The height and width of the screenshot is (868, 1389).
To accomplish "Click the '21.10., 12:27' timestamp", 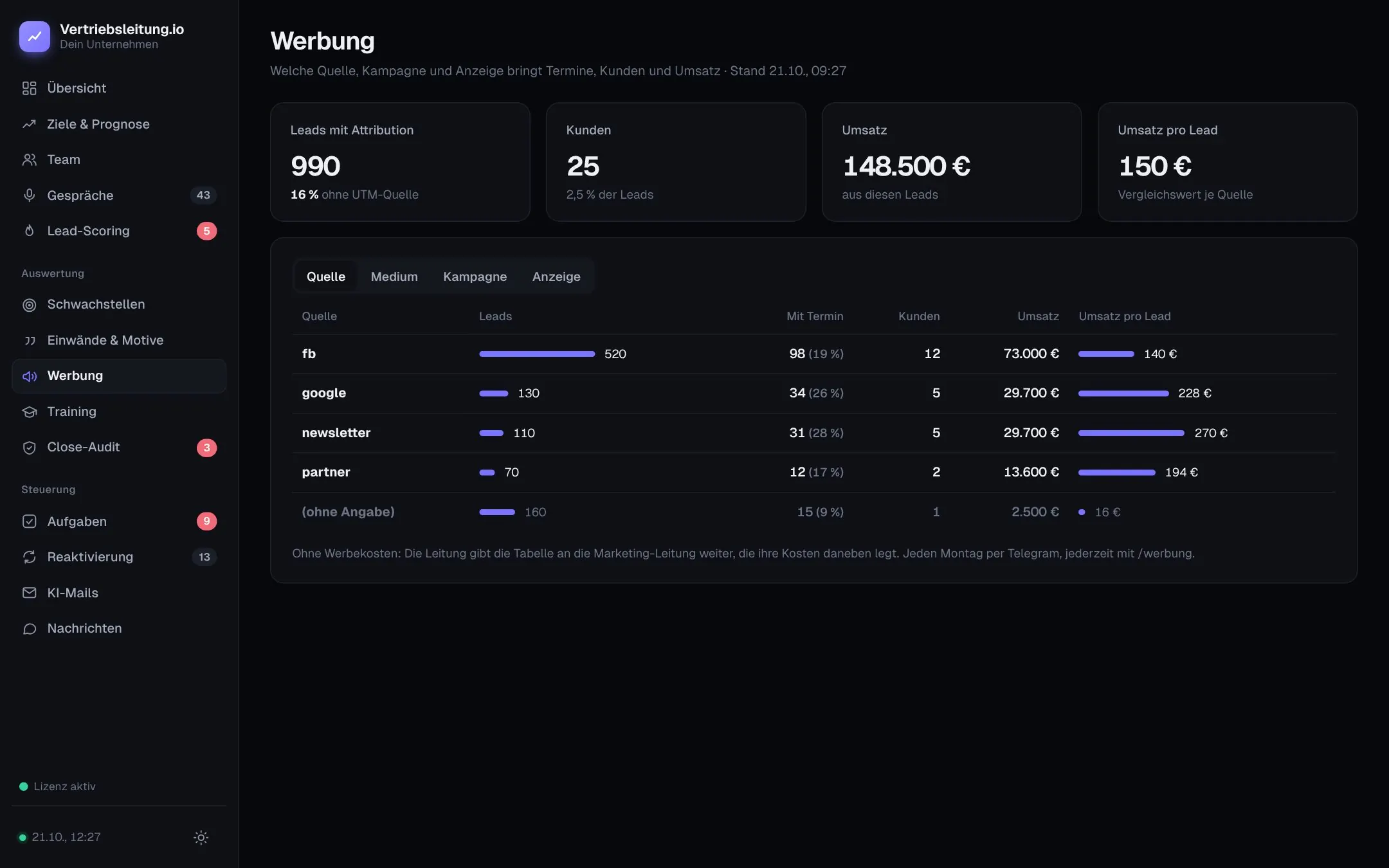I will tap(66, 837).
